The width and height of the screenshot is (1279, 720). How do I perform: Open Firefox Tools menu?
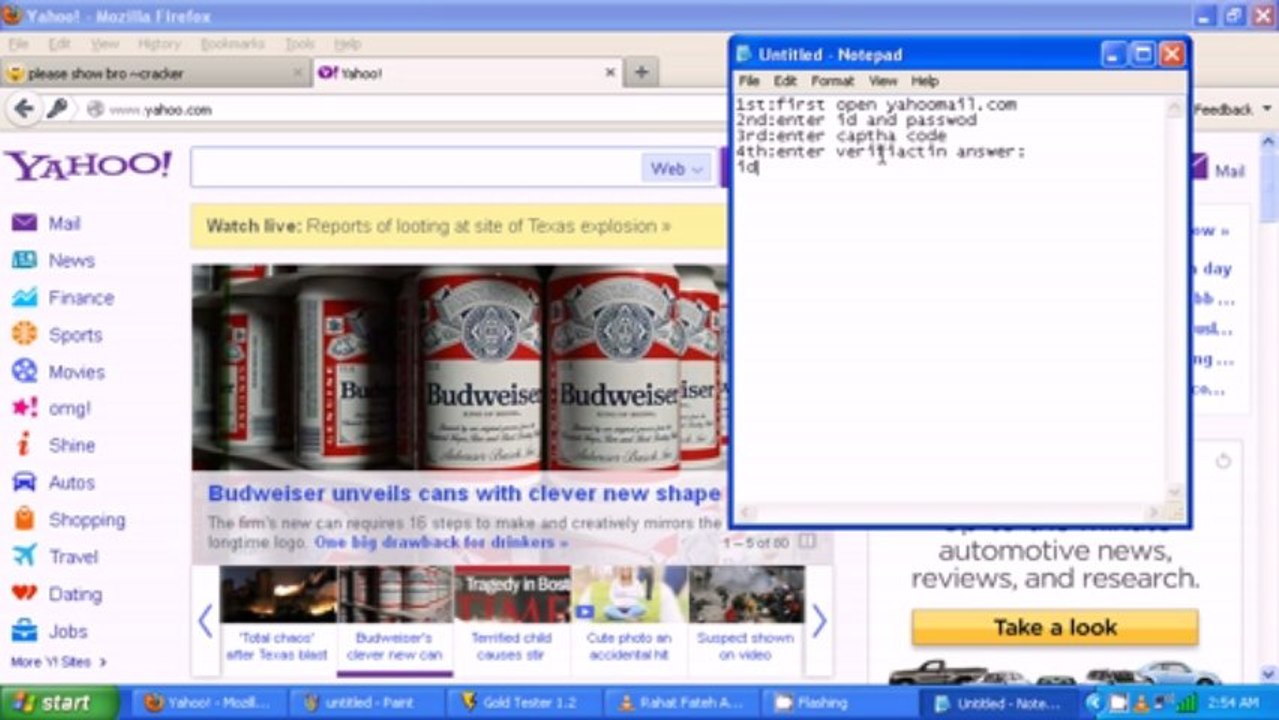tap(299, 44)
